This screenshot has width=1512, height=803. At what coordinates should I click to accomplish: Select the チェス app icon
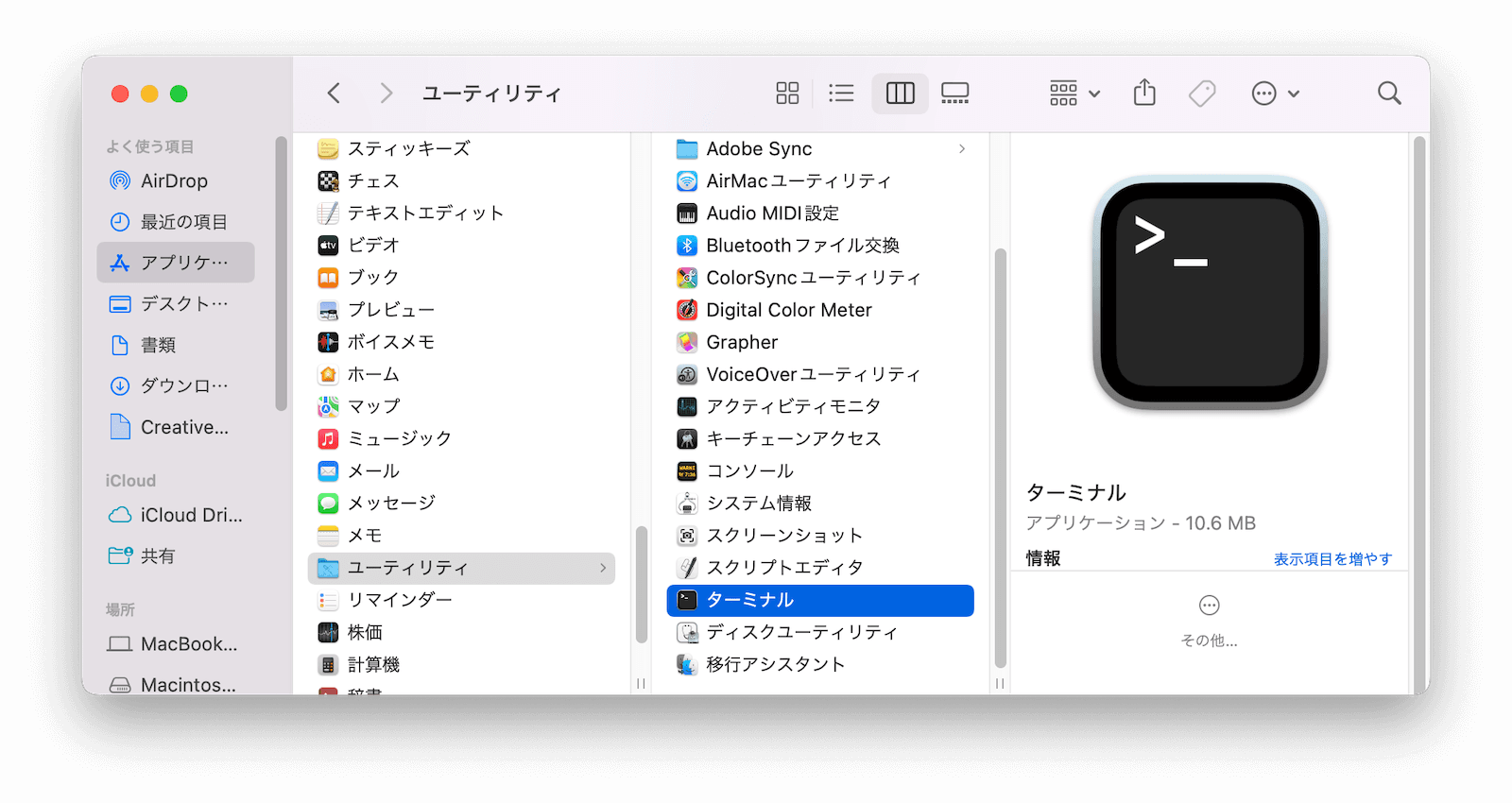pos(328,180)
